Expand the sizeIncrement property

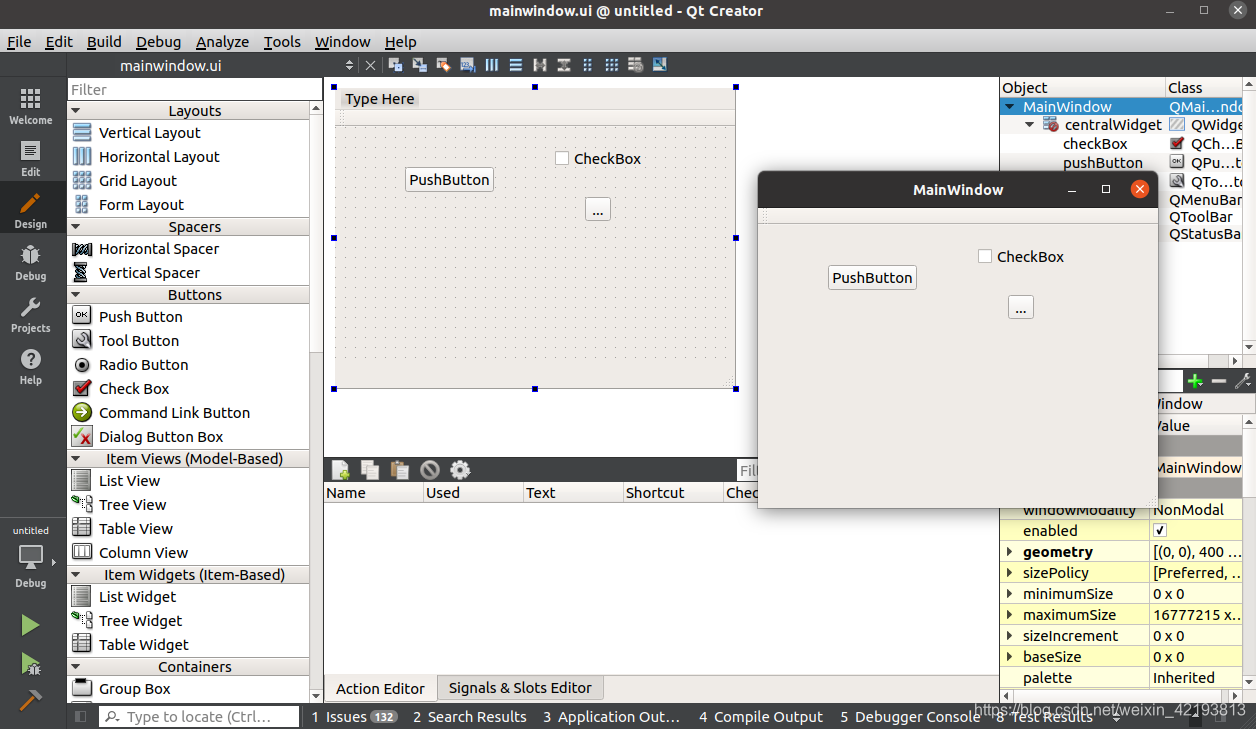(1009, 636)
